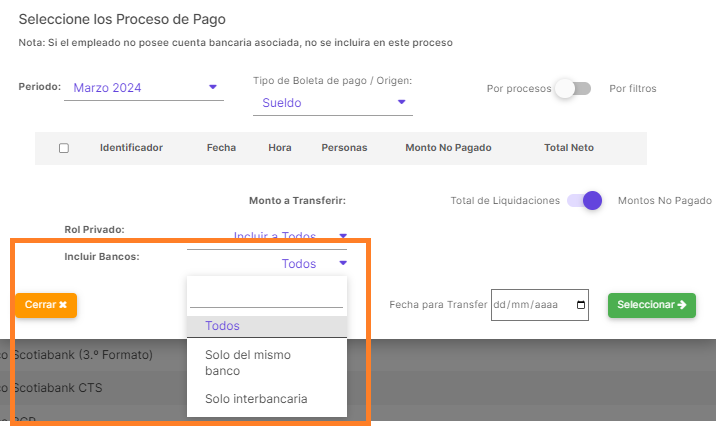Toggle the Por procesos / Por filtros switch
716x431 pixels.
pos(573,88)
